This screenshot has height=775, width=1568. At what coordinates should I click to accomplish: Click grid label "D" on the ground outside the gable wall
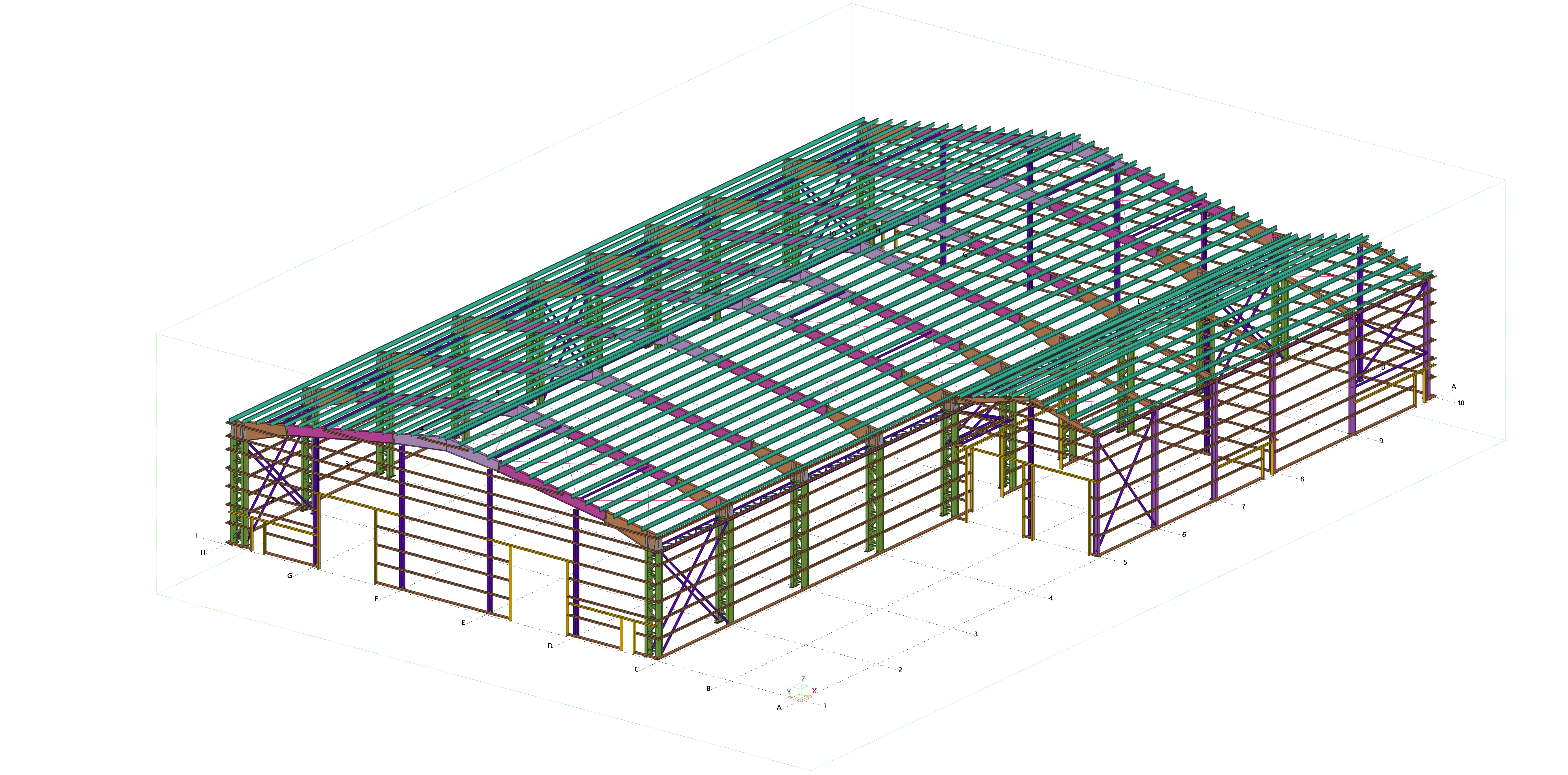[550, 646]
